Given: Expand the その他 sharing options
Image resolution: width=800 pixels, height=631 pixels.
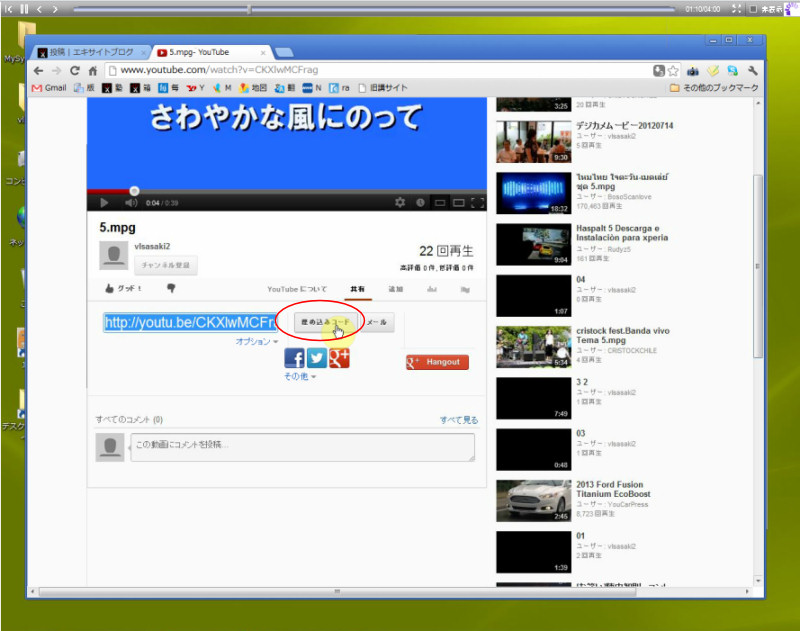Looking at the screenshot, I should pos(299,376).
